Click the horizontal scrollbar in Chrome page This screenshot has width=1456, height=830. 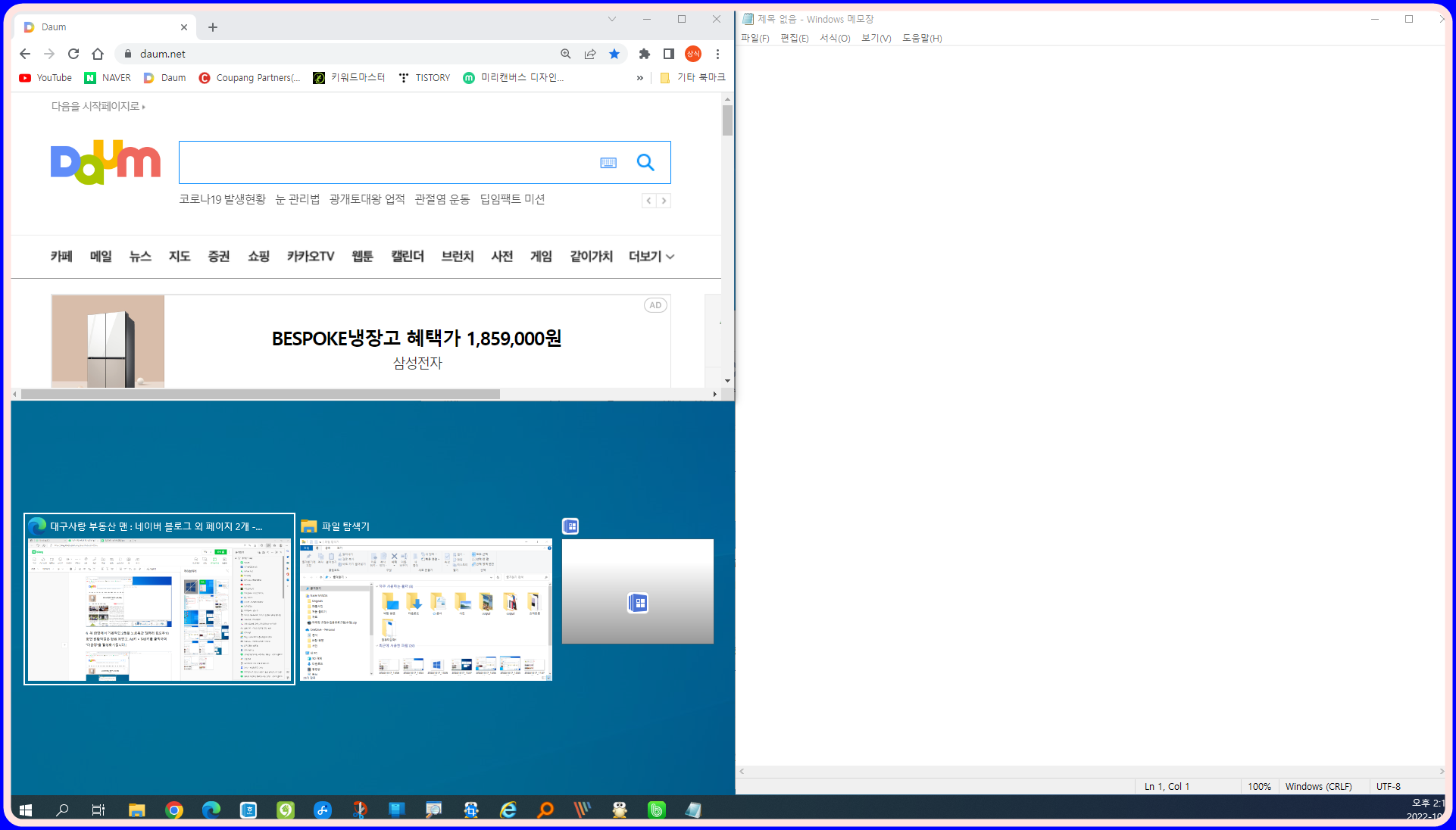(x=260, y=395)
